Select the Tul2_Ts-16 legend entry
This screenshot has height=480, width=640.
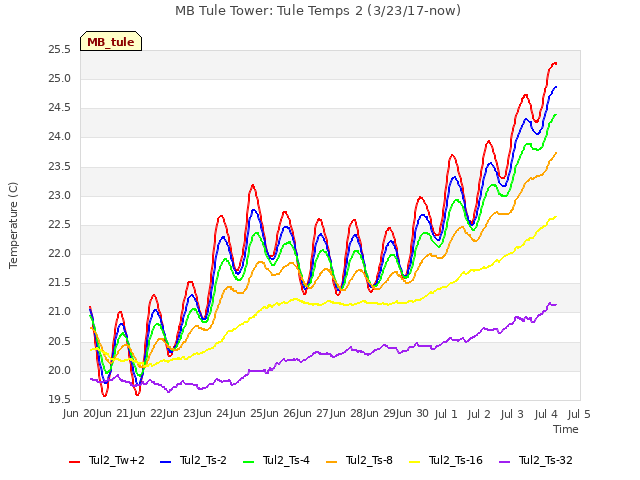[x=446, y=461]
